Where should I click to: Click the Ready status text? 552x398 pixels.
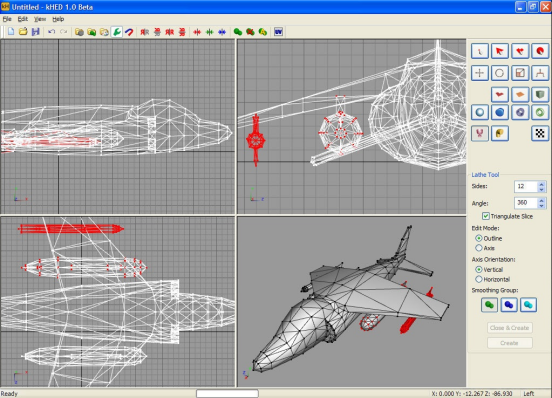(9, 393)
